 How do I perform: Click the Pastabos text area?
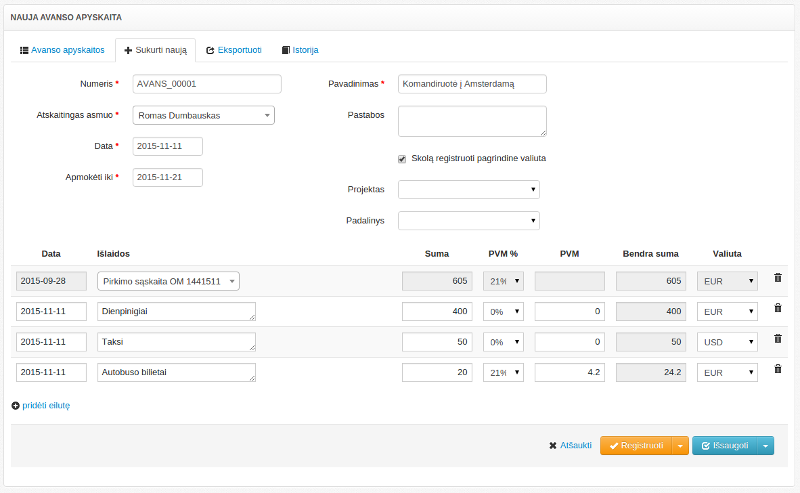(472, 120)
